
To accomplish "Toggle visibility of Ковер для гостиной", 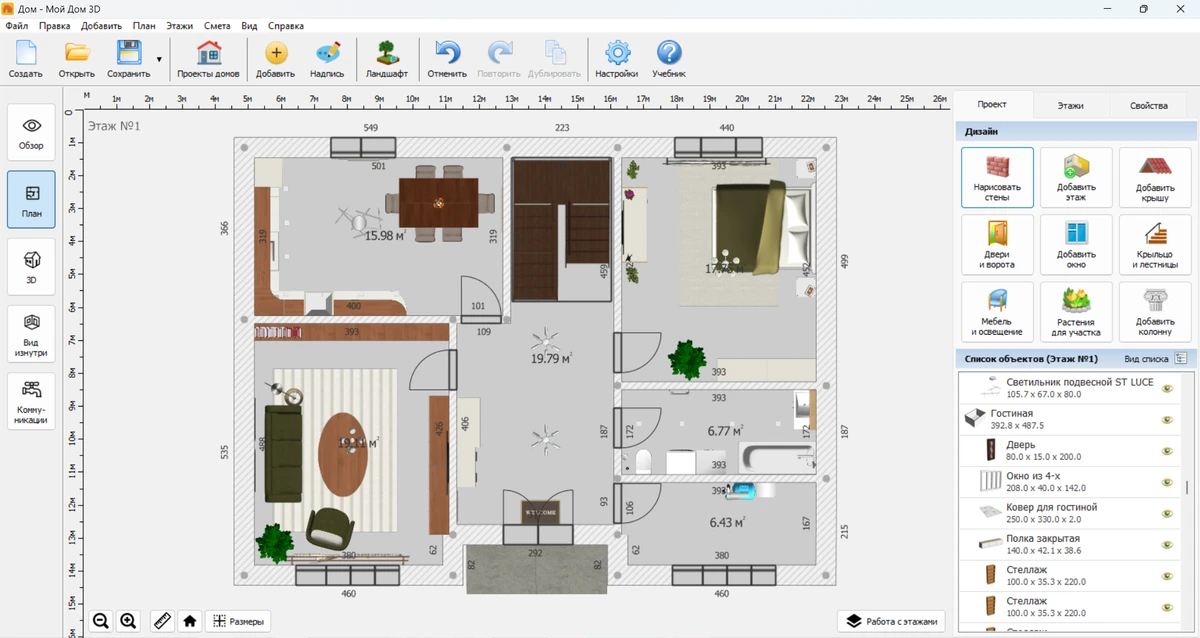I will (x=1166, y=514).
